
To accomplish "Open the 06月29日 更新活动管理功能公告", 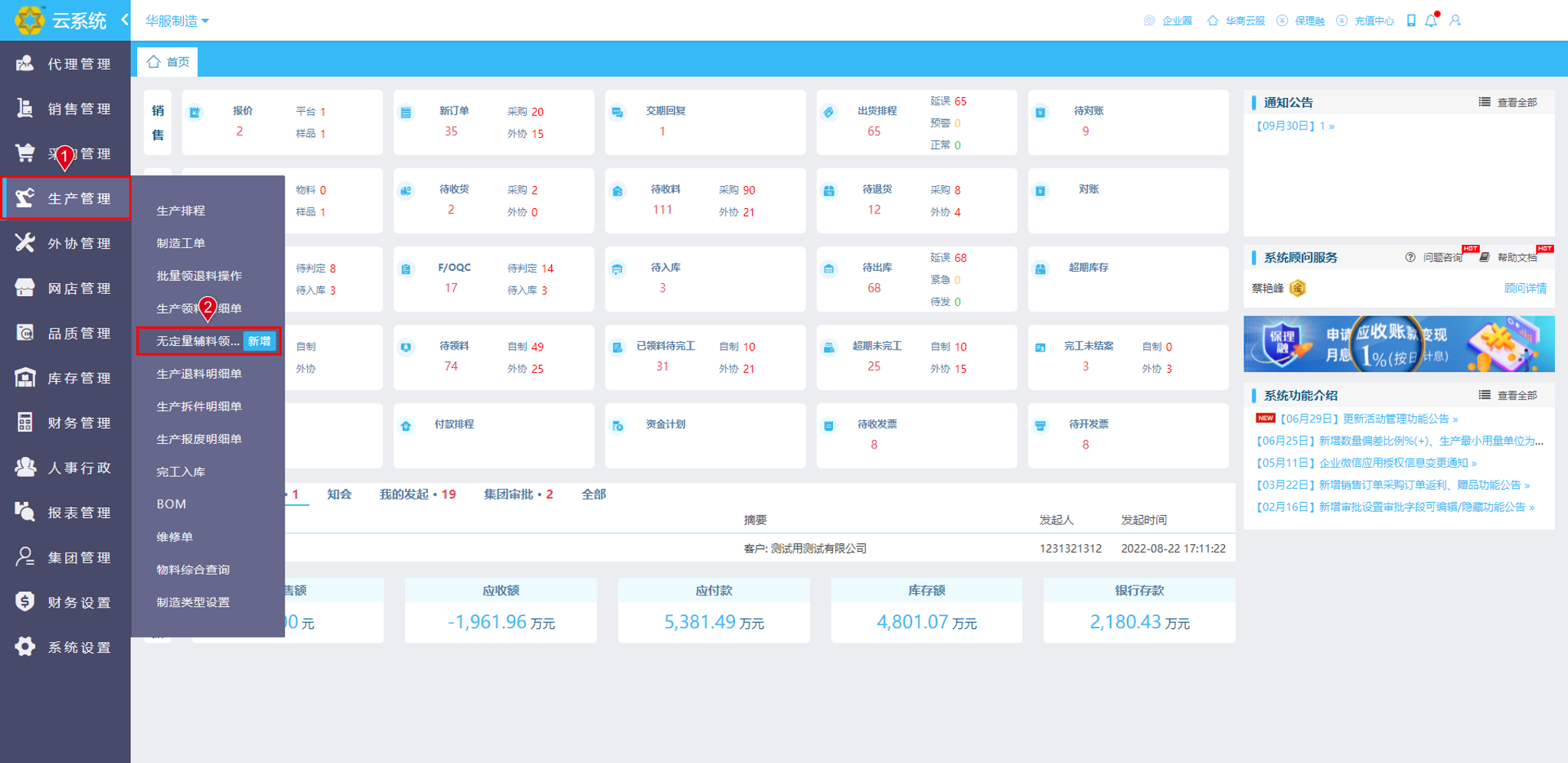I will (x=1368, y=419).
